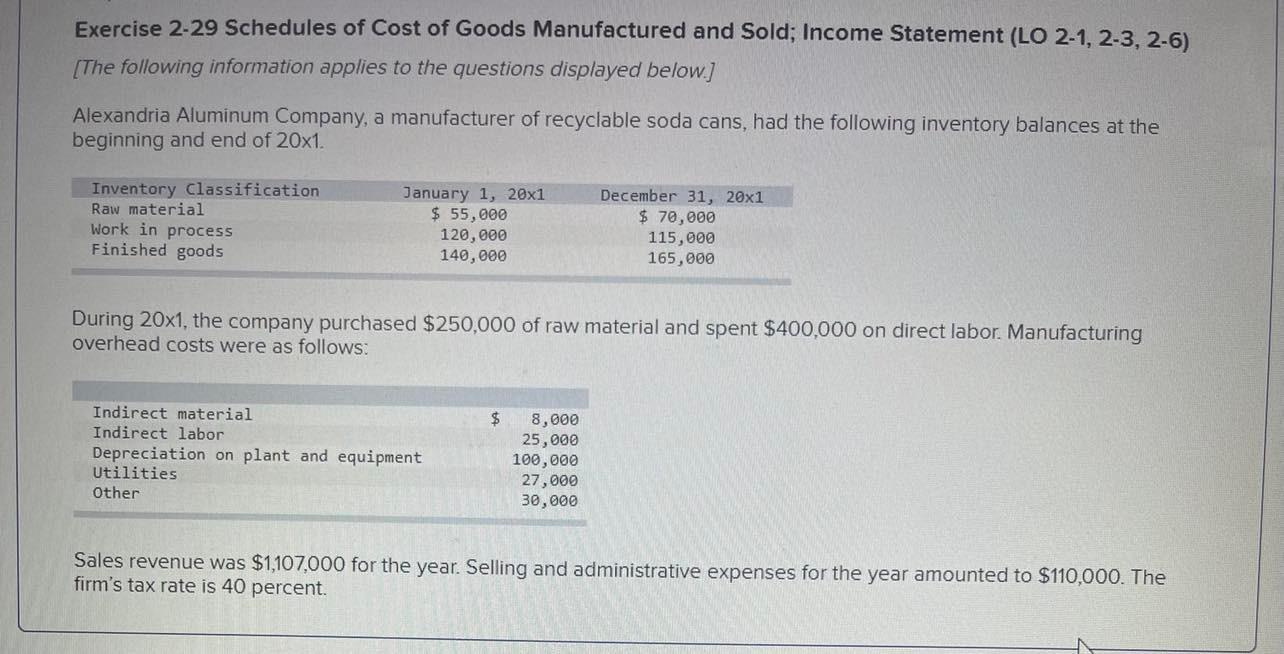Click the 'During 20x1, the company purchased' paragraph
The height and width of the screenshot is (654, 1284).
(606, 334)
